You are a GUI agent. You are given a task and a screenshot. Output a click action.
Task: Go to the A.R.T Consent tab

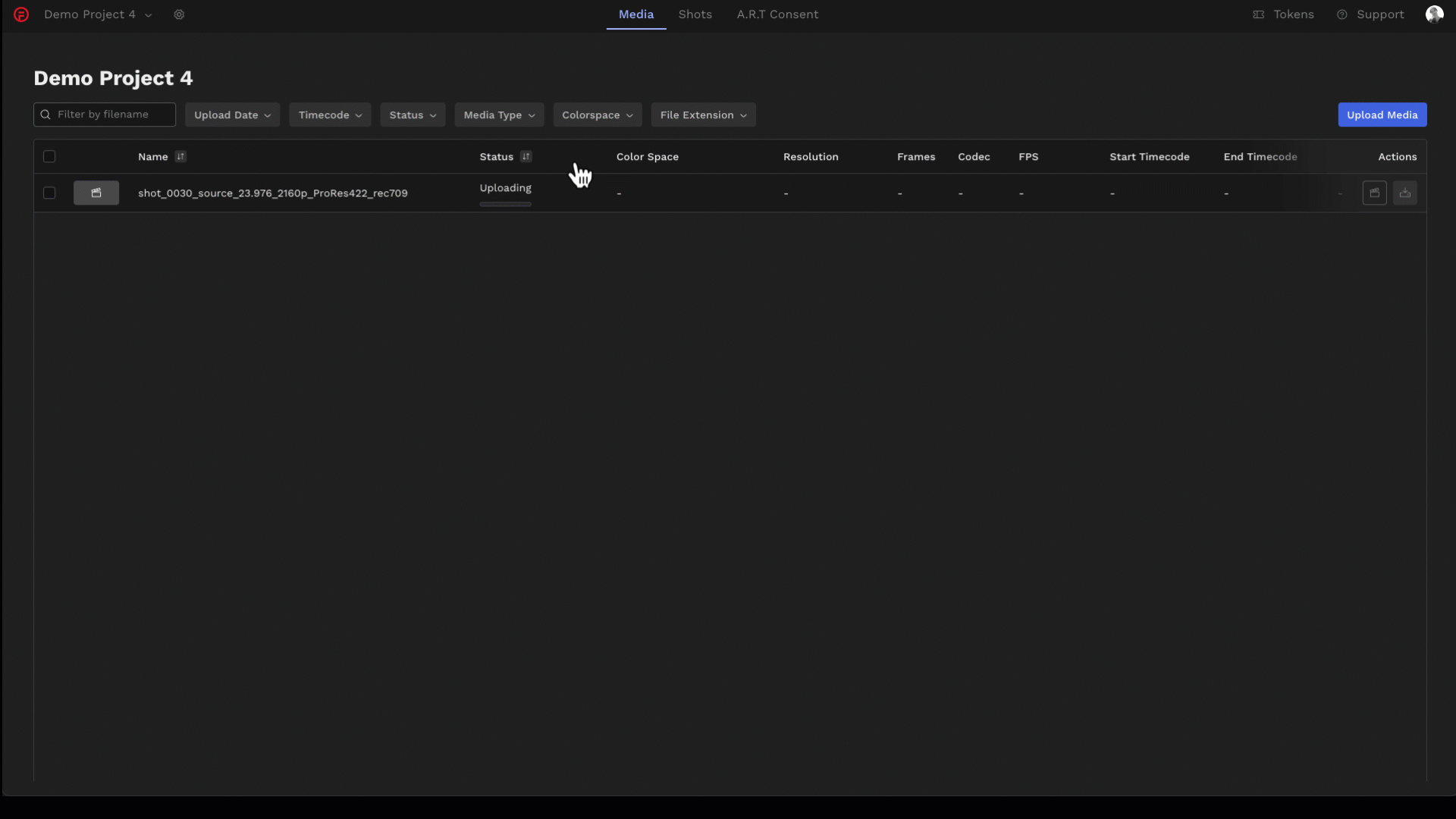(777, 14)
